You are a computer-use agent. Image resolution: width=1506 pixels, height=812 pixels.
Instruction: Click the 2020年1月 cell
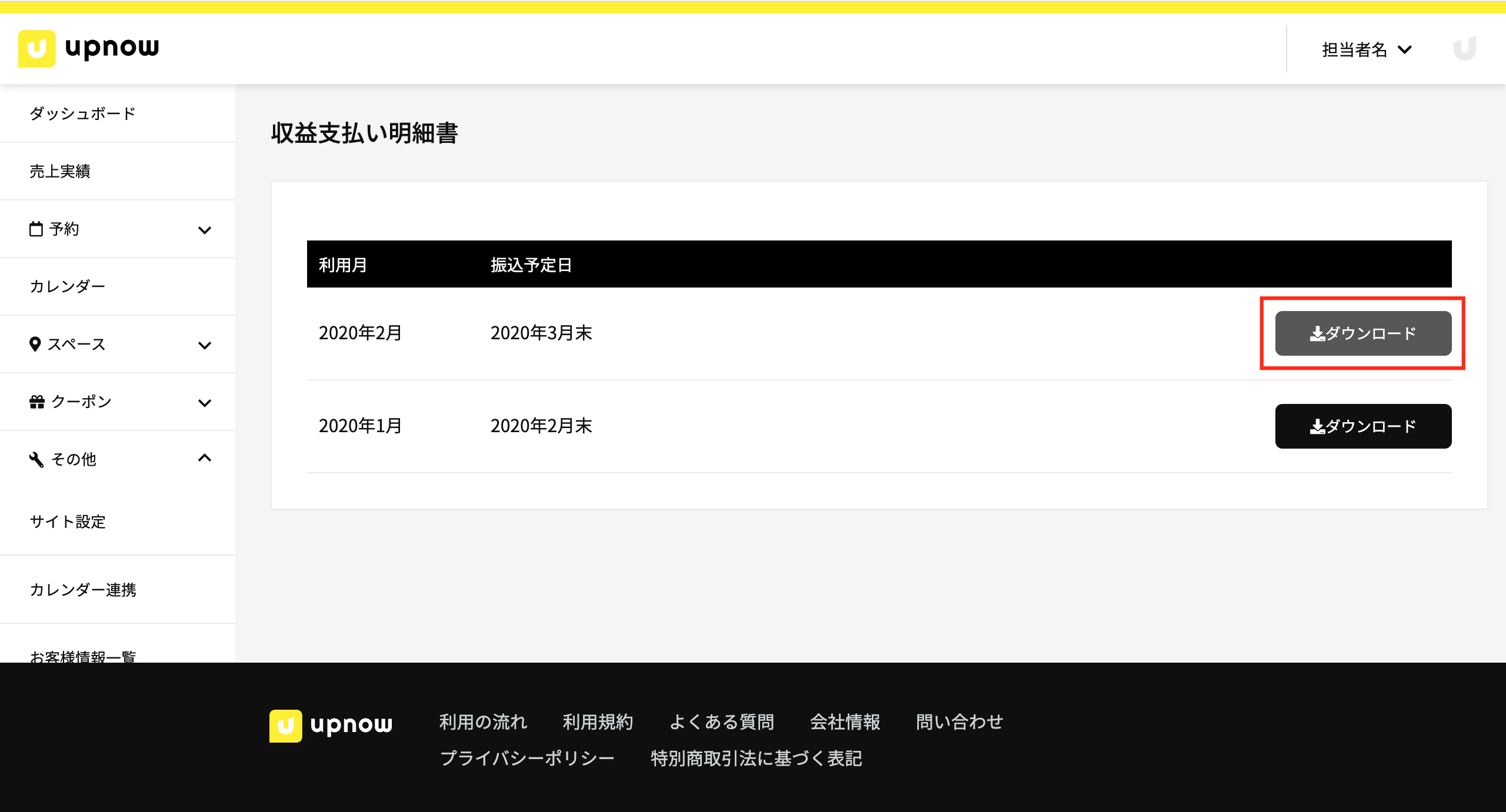tap(360, 426)
